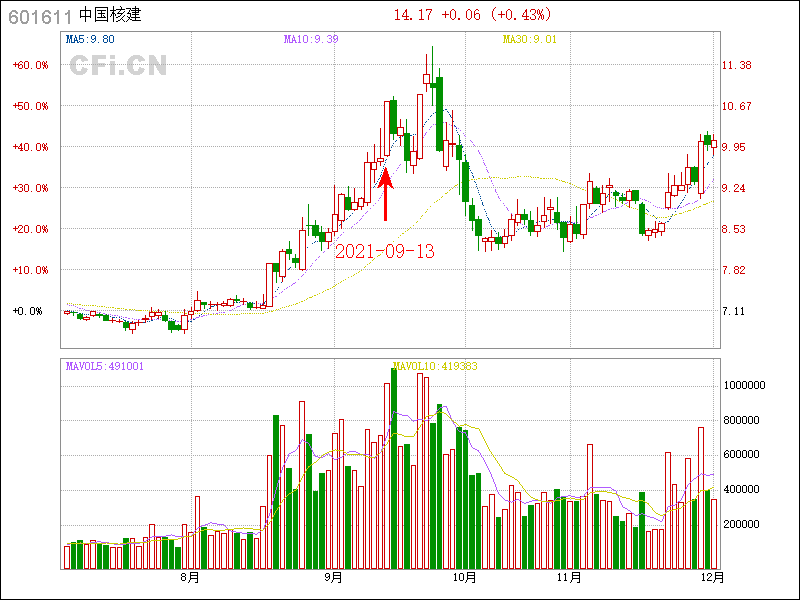Jump to the 8月 tick on time axis
Screen dimensions: 800x600
tap(190, 577)
